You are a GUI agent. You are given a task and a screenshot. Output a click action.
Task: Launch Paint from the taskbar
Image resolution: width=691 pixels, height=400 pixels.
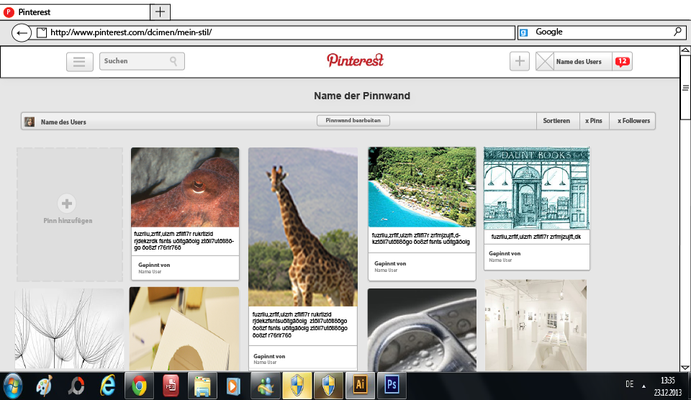pos(44,386)
